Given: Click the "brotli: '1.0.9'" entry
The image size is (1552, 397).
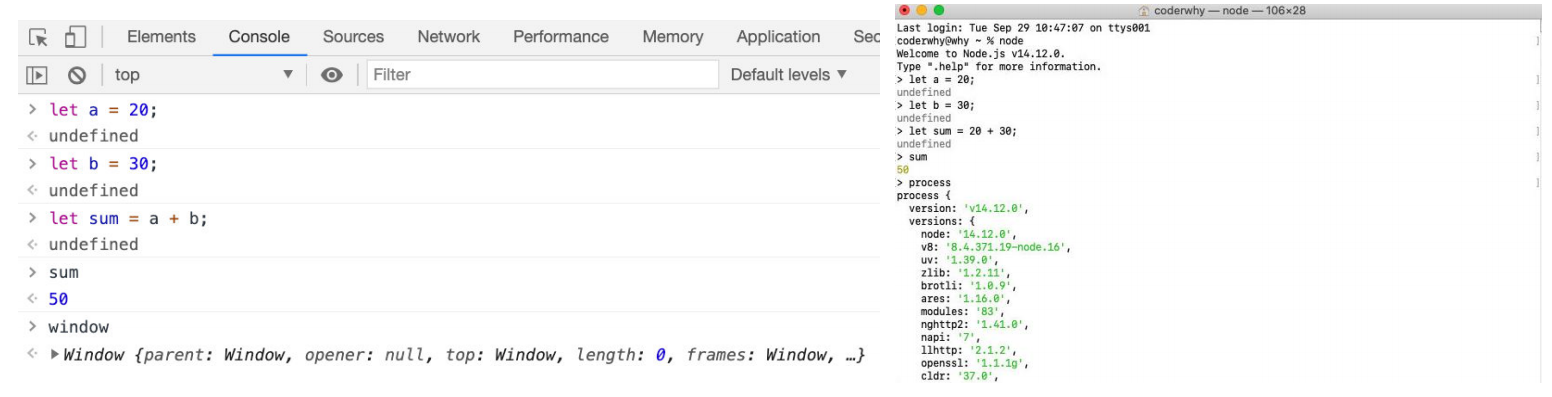Looking at the screenshot, I should tap(969, 286).
